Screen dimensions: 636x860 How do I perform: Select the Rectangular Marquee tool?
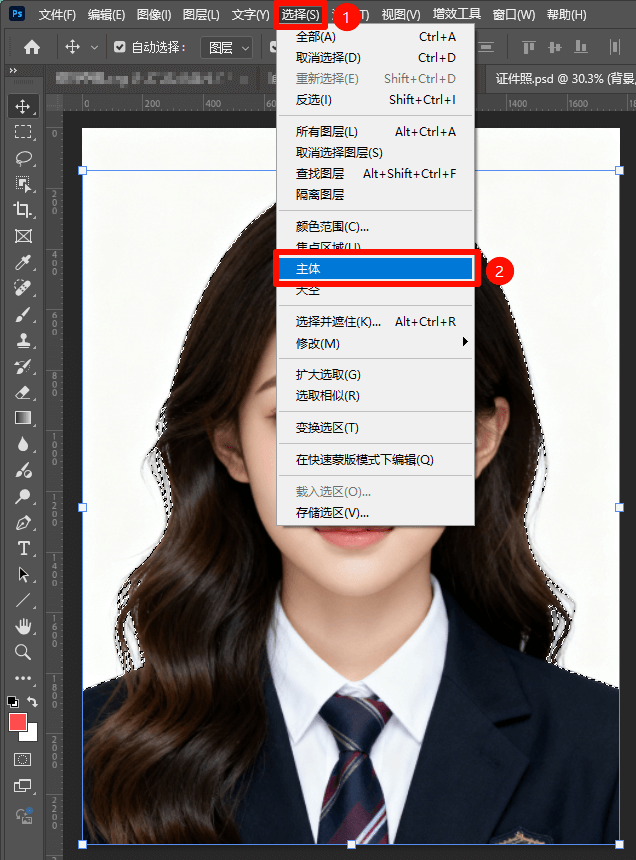pos(22,132)
